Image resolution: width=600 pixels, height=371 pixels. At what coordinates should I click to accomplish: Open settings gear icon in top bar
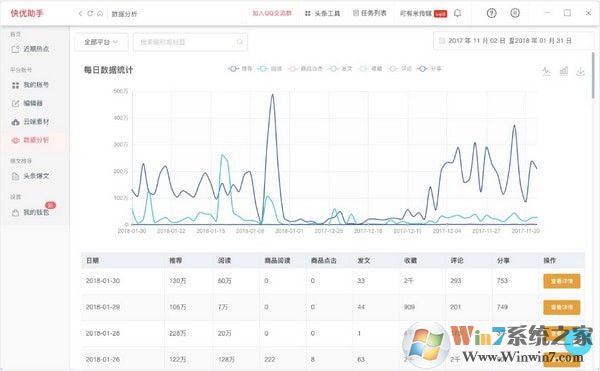[x=515, y=13]
